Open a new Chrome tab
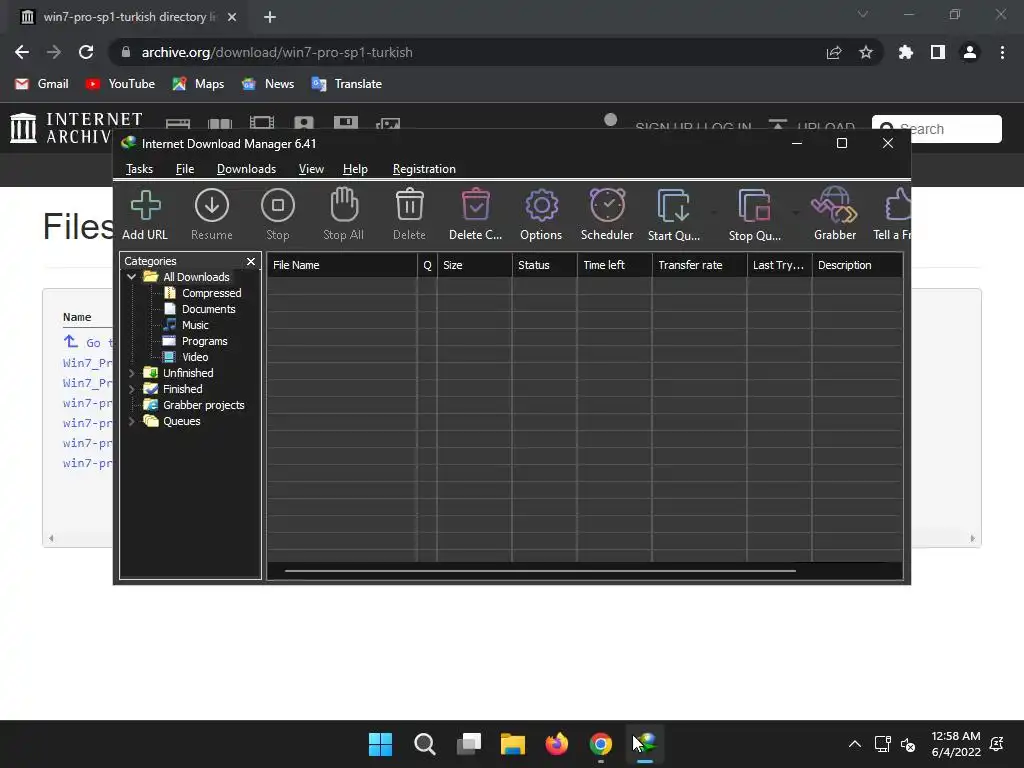This screenshot has height=768, width=1024. (270, 17)
